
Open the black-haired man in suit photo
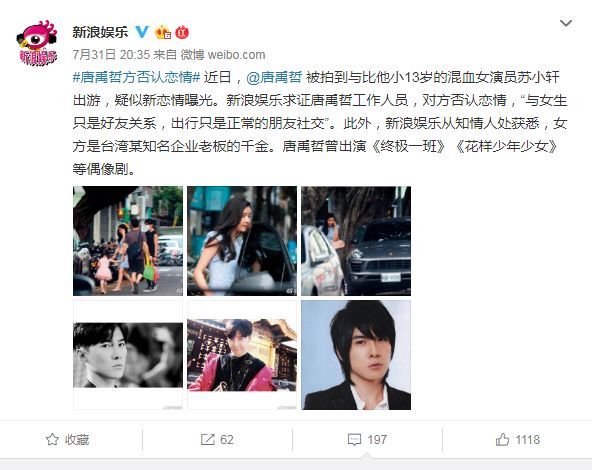click(356, 355)
